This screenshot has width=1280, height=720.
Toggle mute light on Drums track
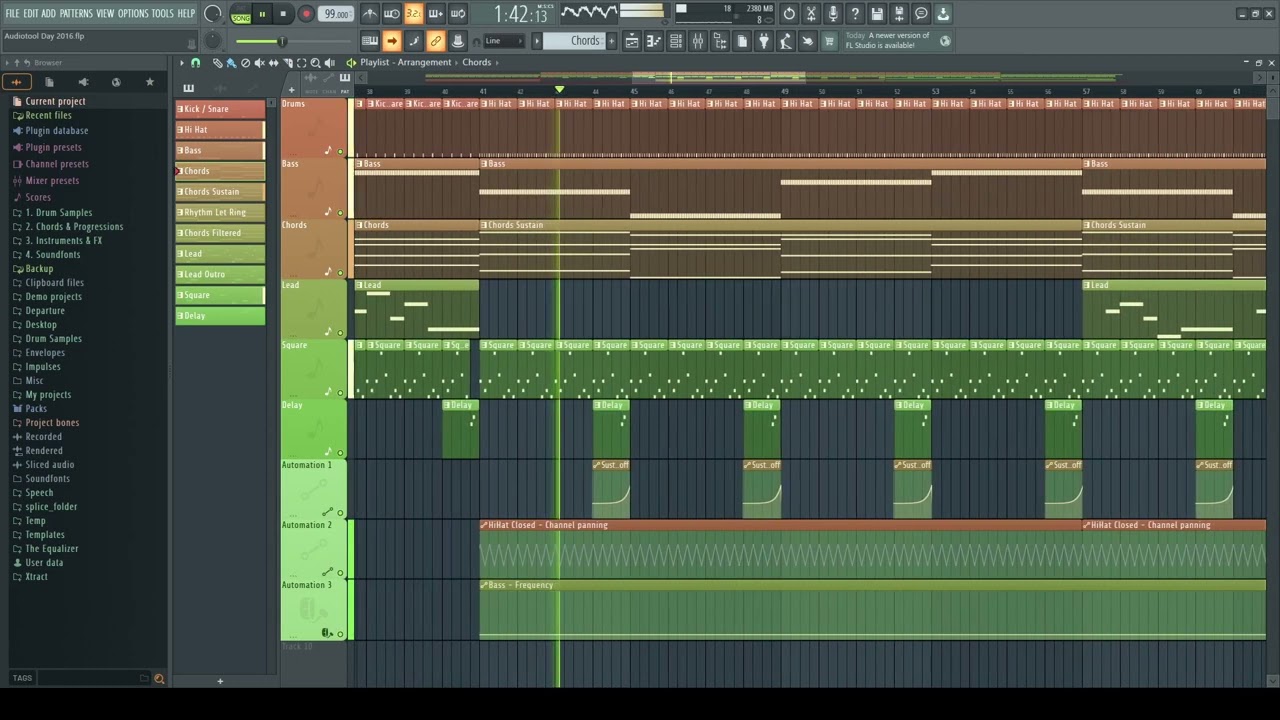[340, 152]
